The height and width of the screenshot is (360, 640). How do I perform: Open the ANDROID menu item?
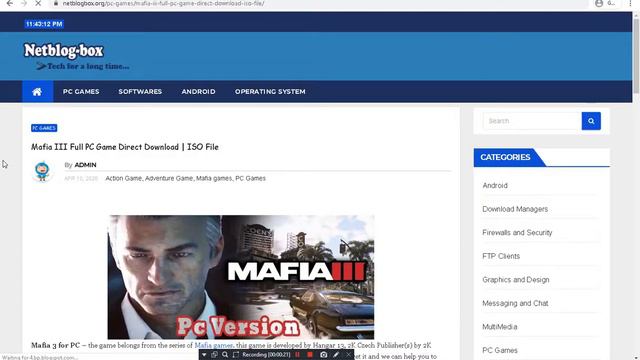click(x=198, y=91)
